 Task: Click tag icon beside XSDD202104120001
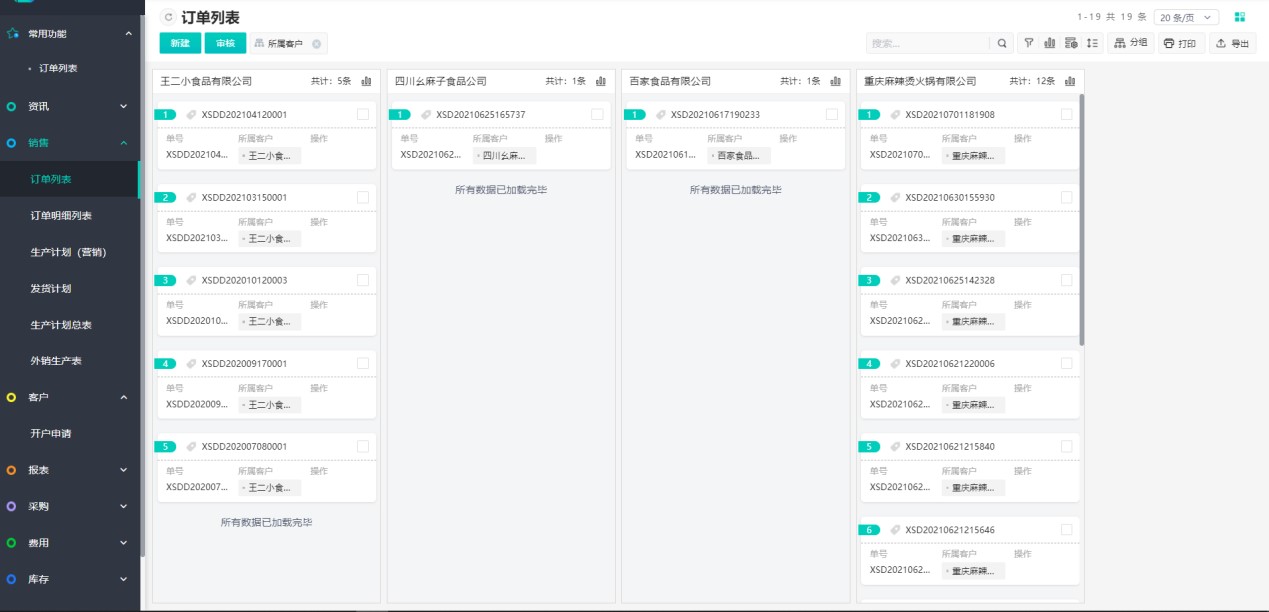pos(191,114)
